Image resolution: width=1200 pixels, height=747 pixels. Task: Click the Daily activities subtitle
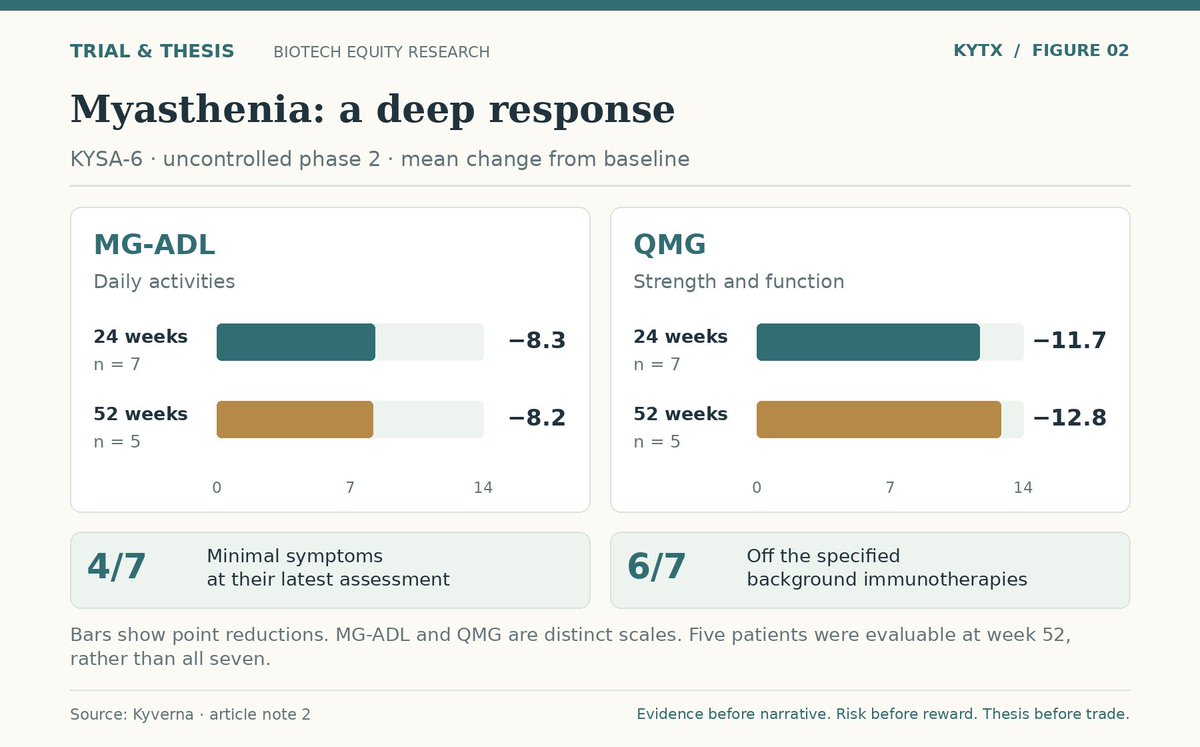pyautogui.click(x=164, y=282)
